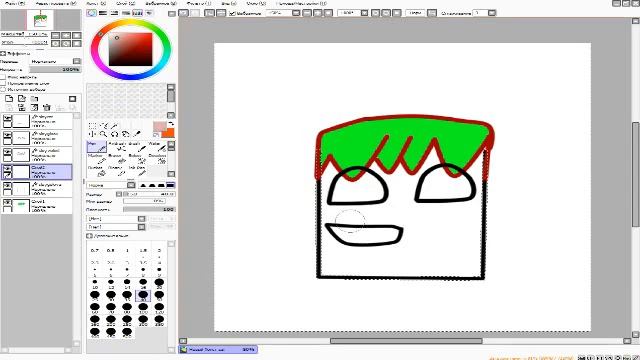
Task: Select the AirBrush tool
Action: [117, 147]
